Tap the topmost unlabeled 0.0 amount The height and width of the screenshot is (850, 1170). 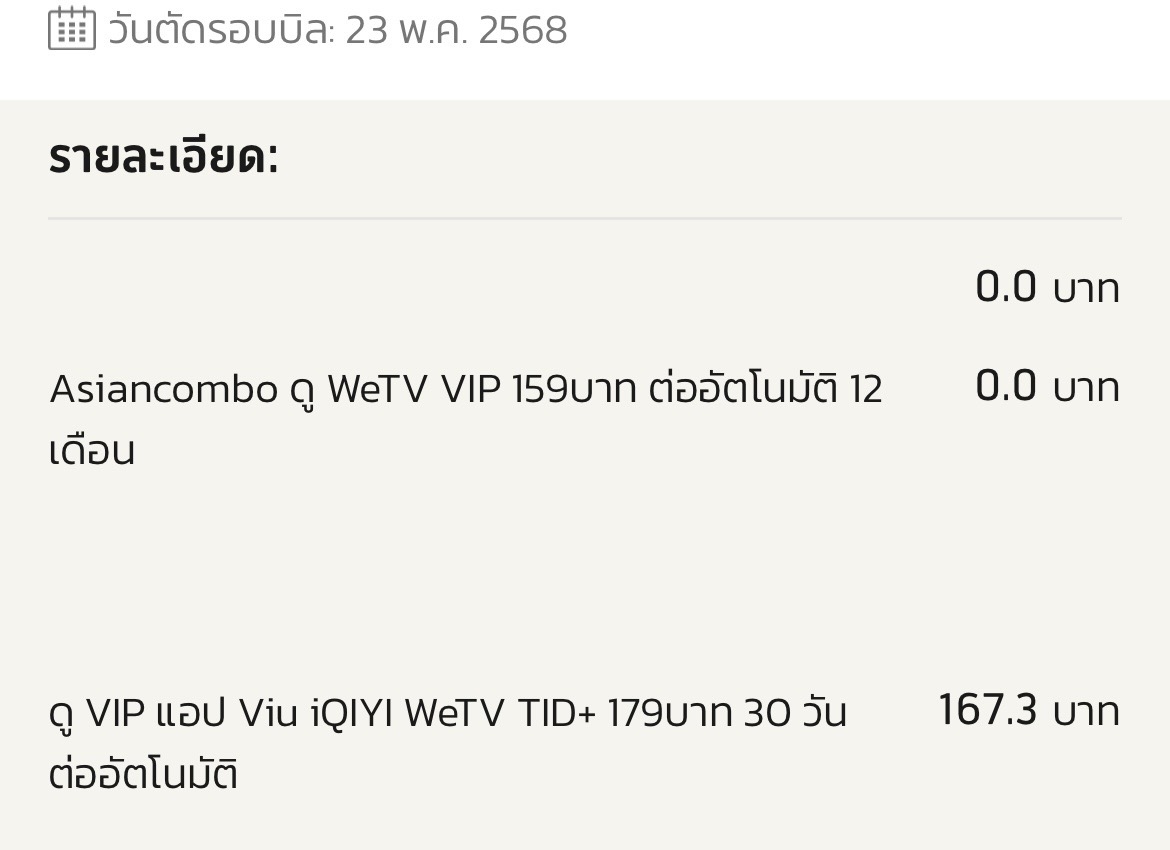[x=1005, y=288]
